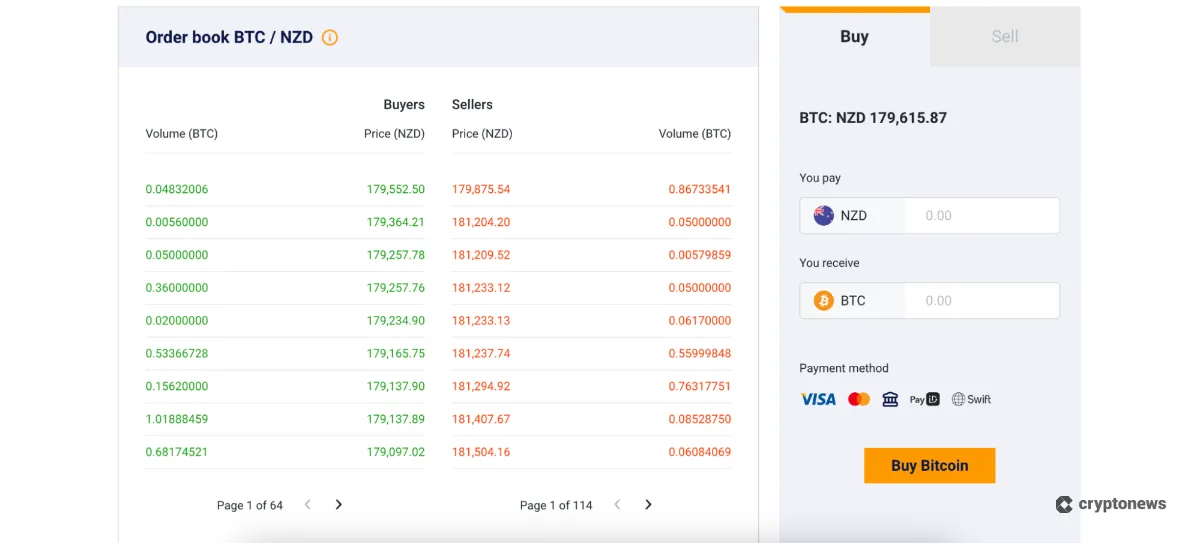This screenshot has height=543, width=1200.
Task: Click seller price 179,875.54
Action: click(x=481, y=189)
